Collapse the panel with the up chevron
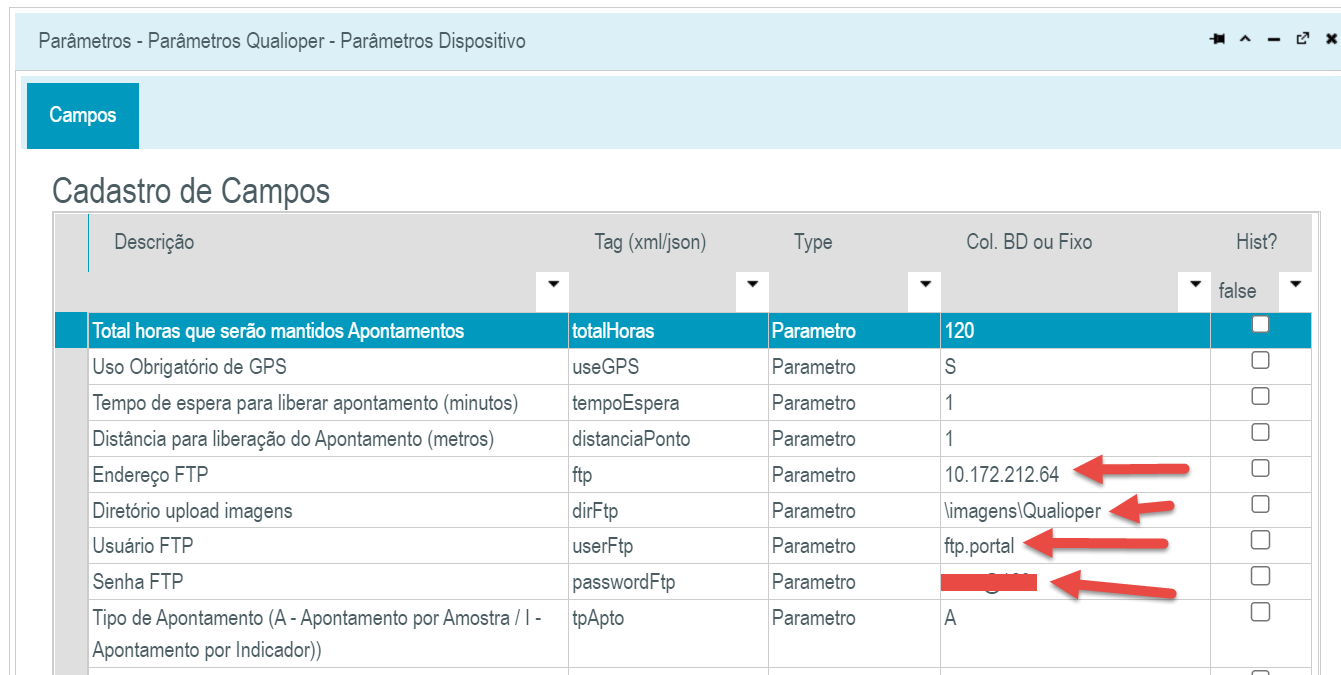 (x=1245, y=40)
